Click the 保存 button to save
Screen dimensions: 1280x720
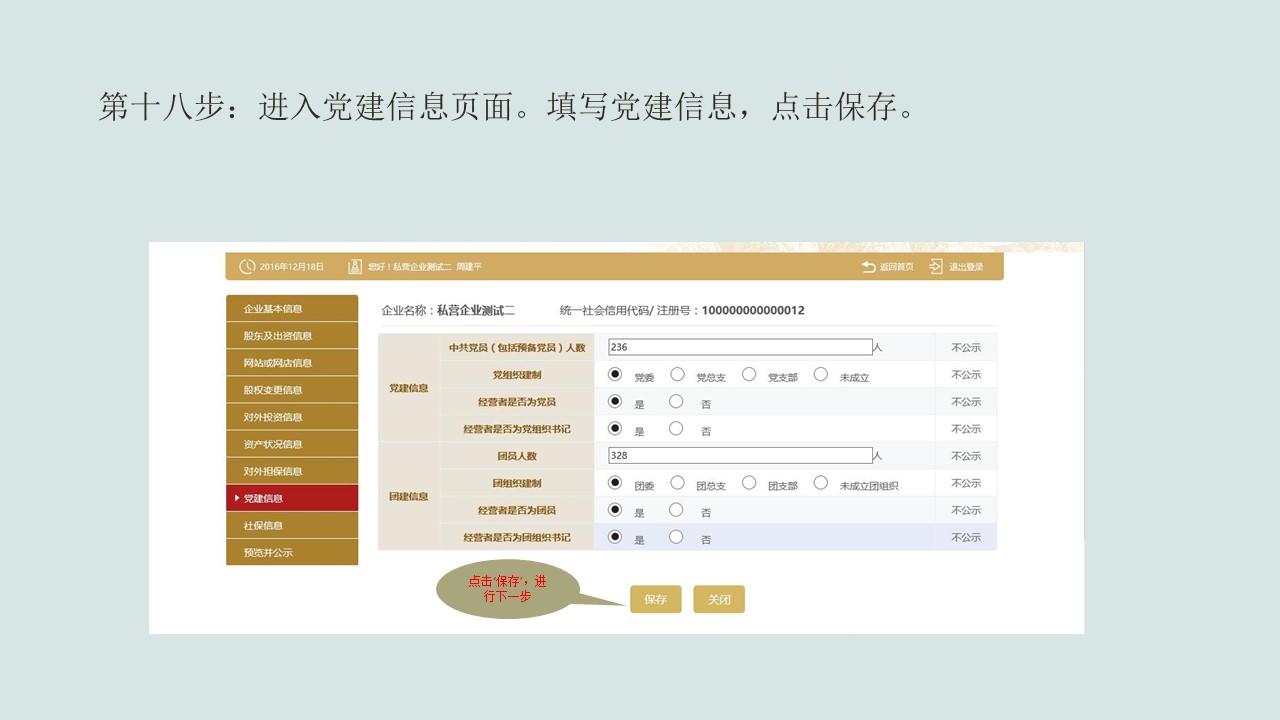click(x=656, y=599)
